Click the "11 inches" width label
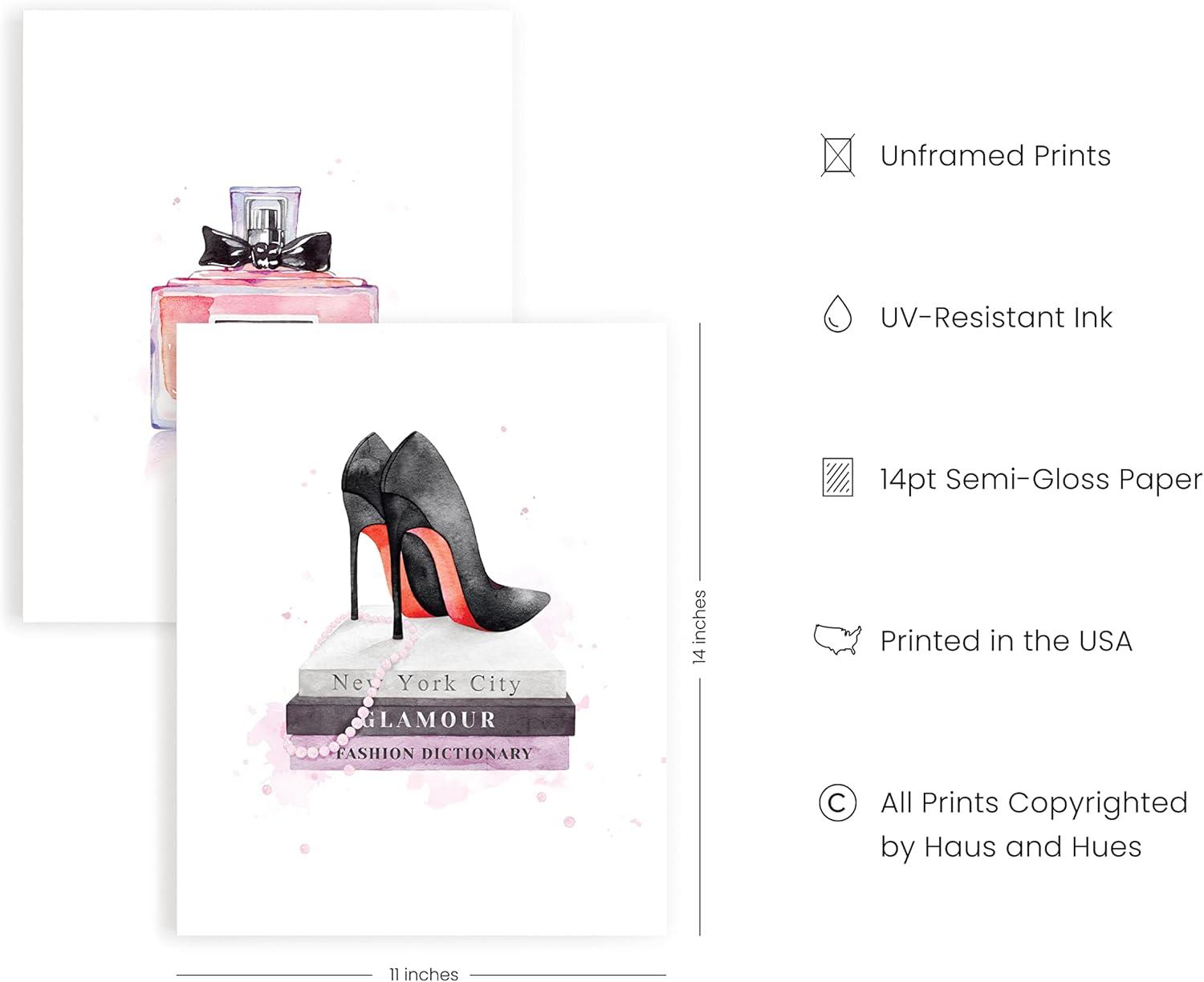 (423, 974)
